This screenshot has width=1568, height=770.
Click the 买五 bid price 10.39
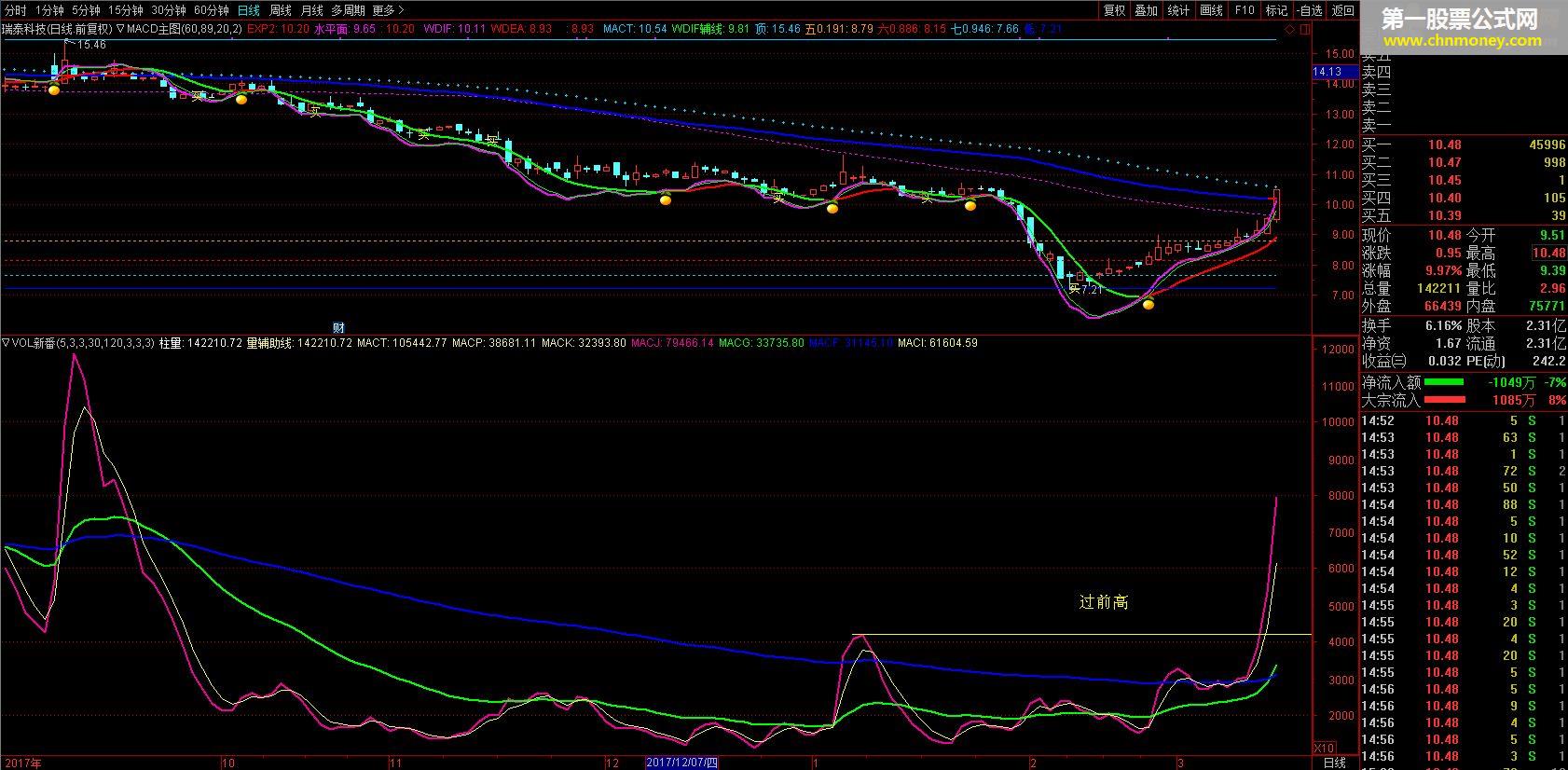(x=1444, y=215)
